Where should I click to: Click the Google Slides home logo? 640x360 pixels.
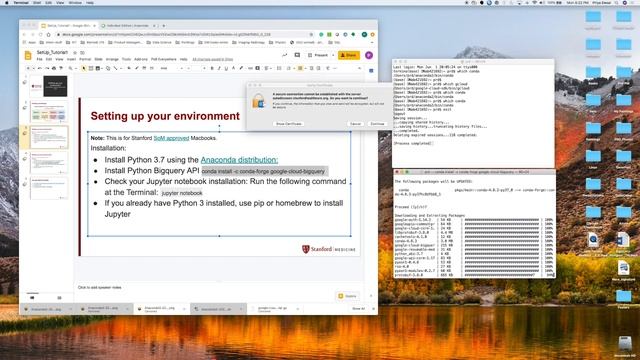click(28, 55)
